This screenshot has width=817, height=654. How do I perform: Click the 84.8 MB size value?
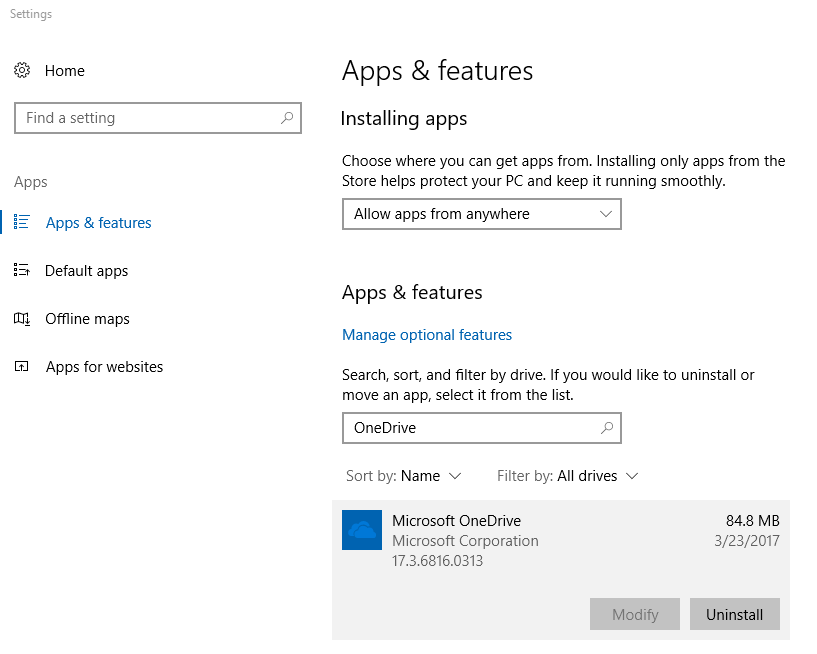coord(753,521)
